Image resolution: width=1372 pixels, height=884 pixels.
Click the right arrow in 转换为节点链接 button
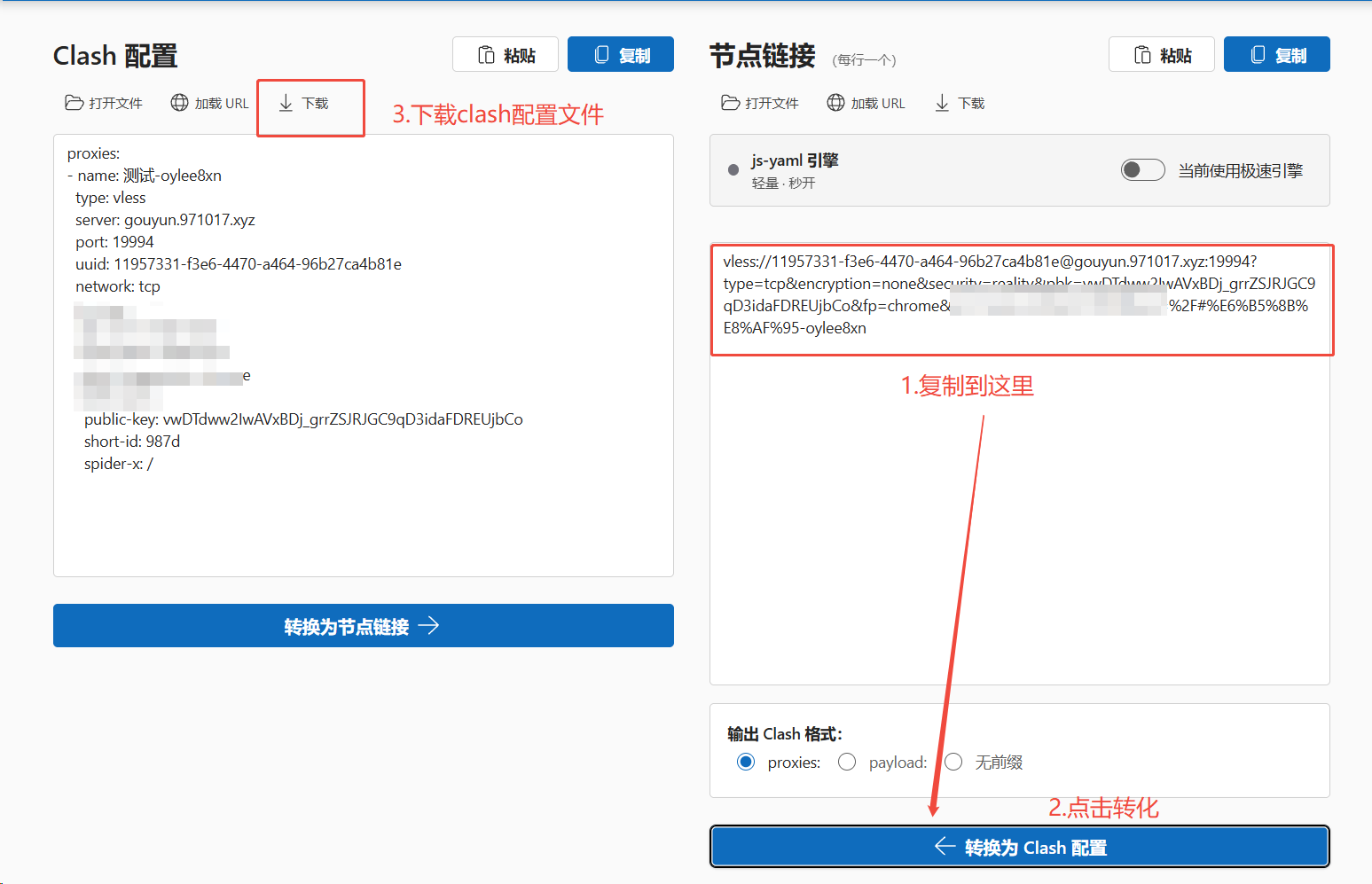pos(429,626)
